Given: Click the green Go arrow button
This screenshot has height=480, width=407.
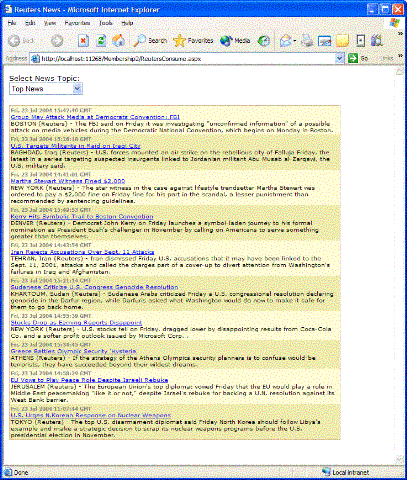Looking at the screenshot, I should coord(353,58).
